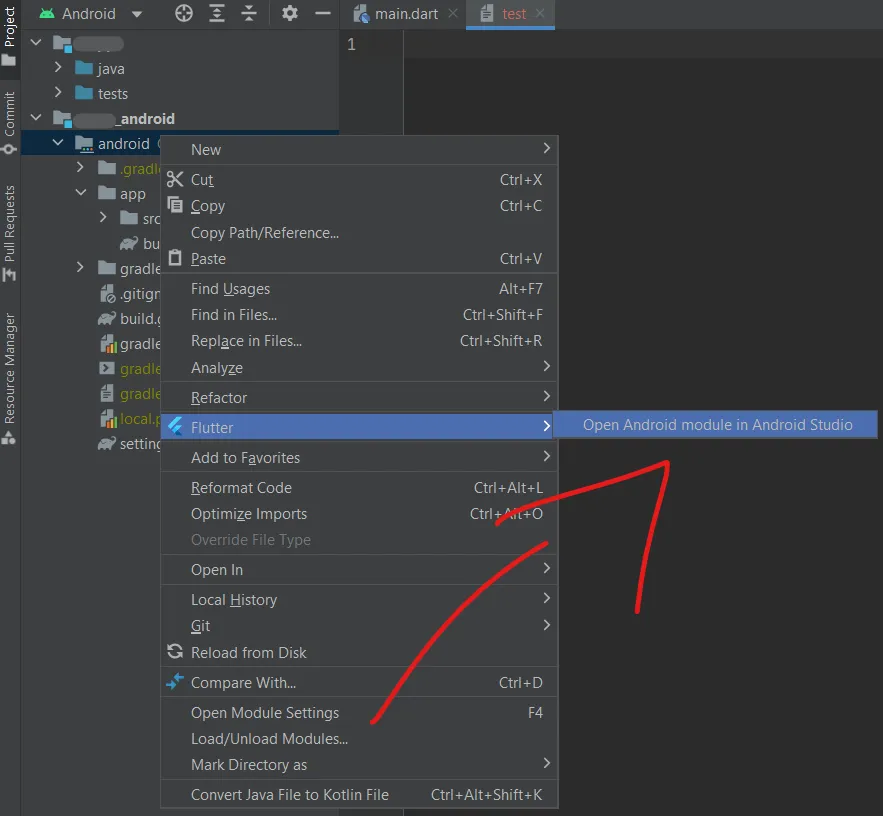The image size is (883, 816).
Task: Choose Paste from context menu
Action: pos(359,258)
